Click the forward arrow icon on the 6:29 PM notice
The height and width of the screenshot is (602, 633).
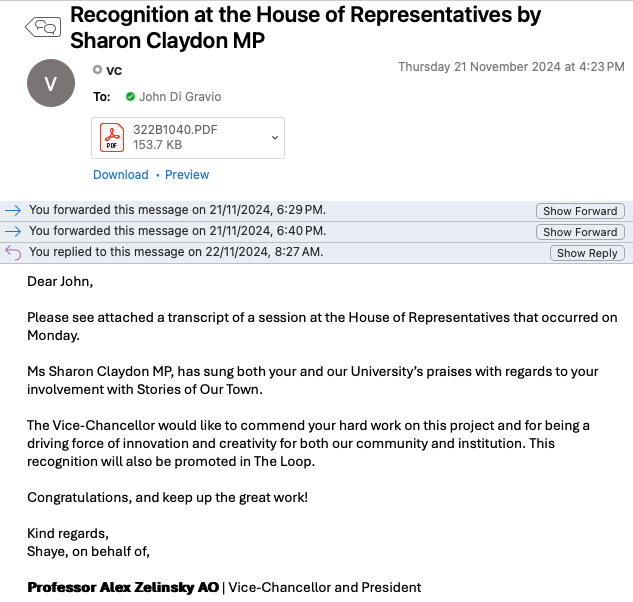13,210
